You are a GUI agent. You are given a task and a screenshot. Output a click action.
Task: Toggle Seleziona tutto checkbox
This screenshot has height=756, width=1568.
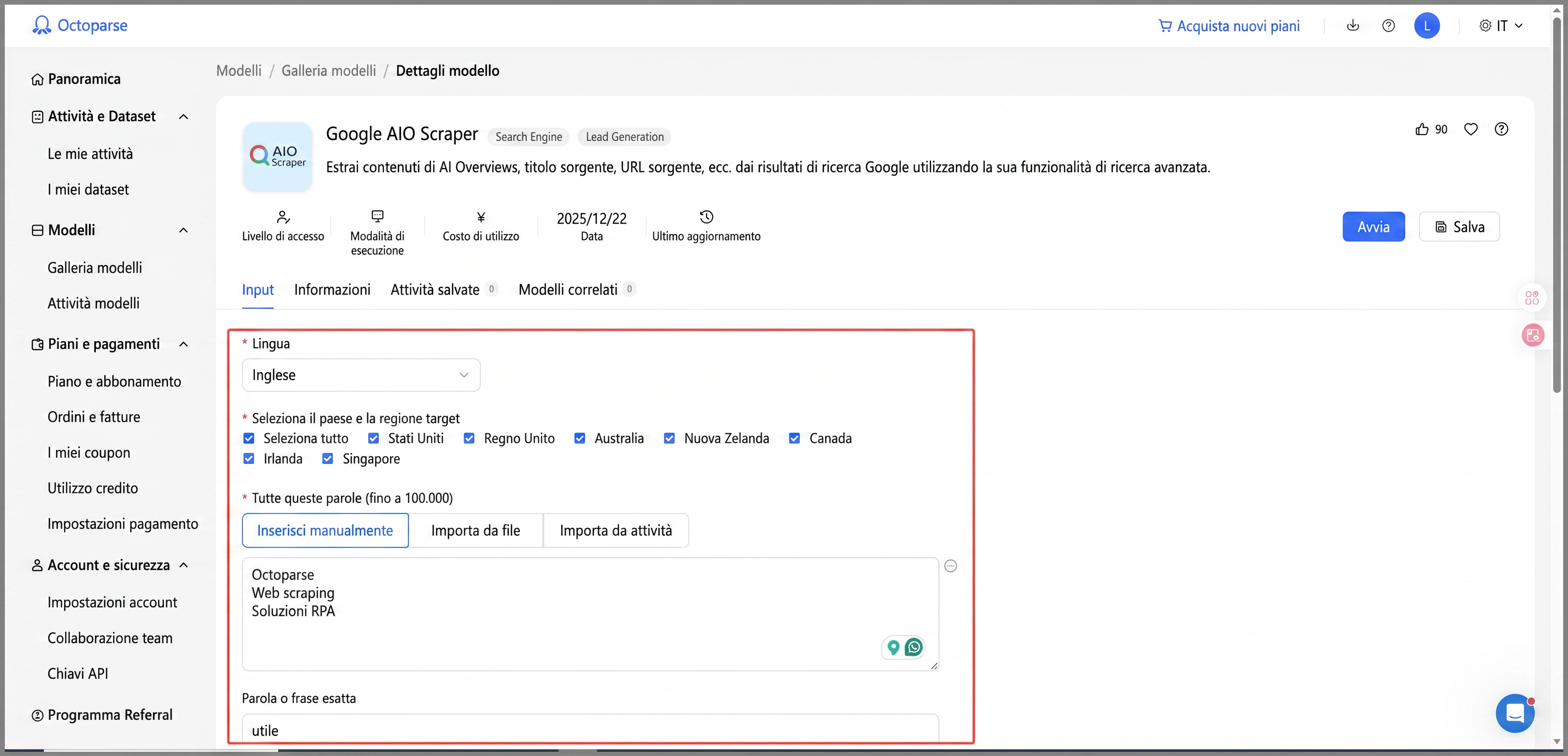pyautogui.click(x=248, y=438)
